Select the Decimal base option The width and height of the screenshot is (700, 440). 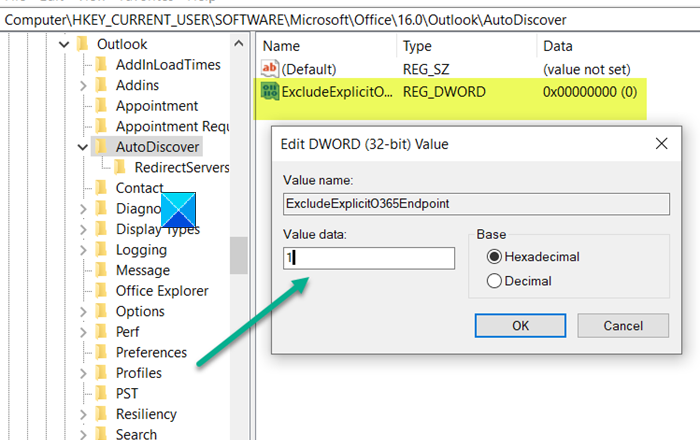coord(494,281)
